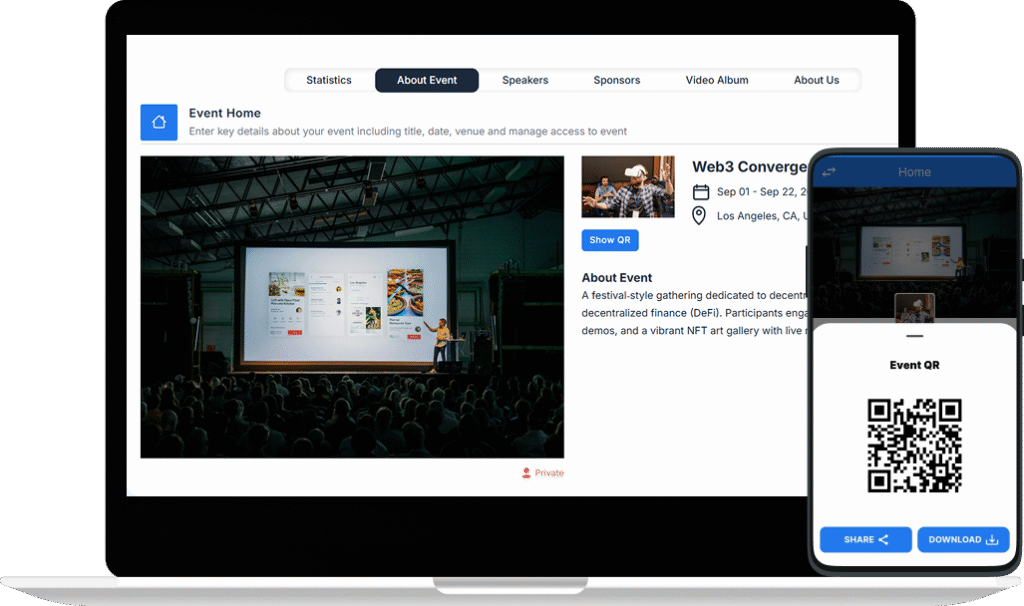The width and height of the screenshot is (1024, 606).
Task: Open the large conference stage banner image
Action: click(x=352, y=307)
